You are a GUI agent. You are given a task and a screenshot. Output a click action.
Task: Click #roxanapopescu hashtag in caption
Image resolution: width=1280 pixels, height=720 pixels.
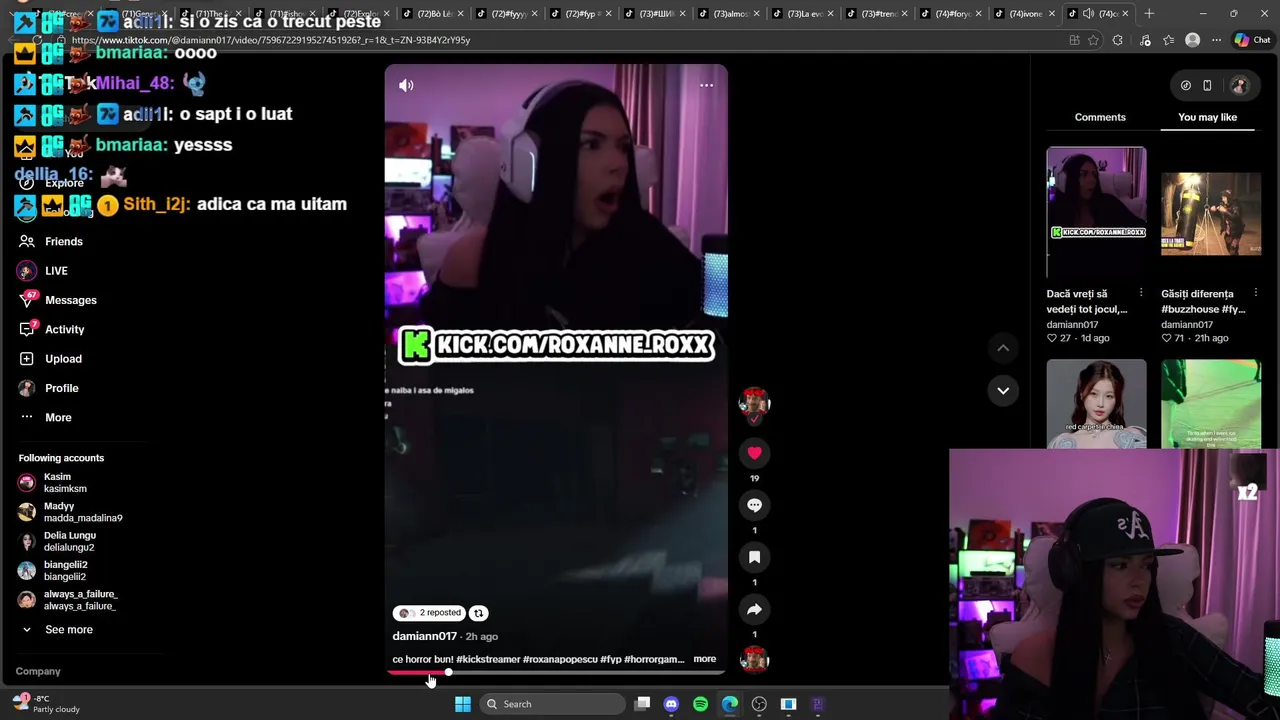[560, 660]
